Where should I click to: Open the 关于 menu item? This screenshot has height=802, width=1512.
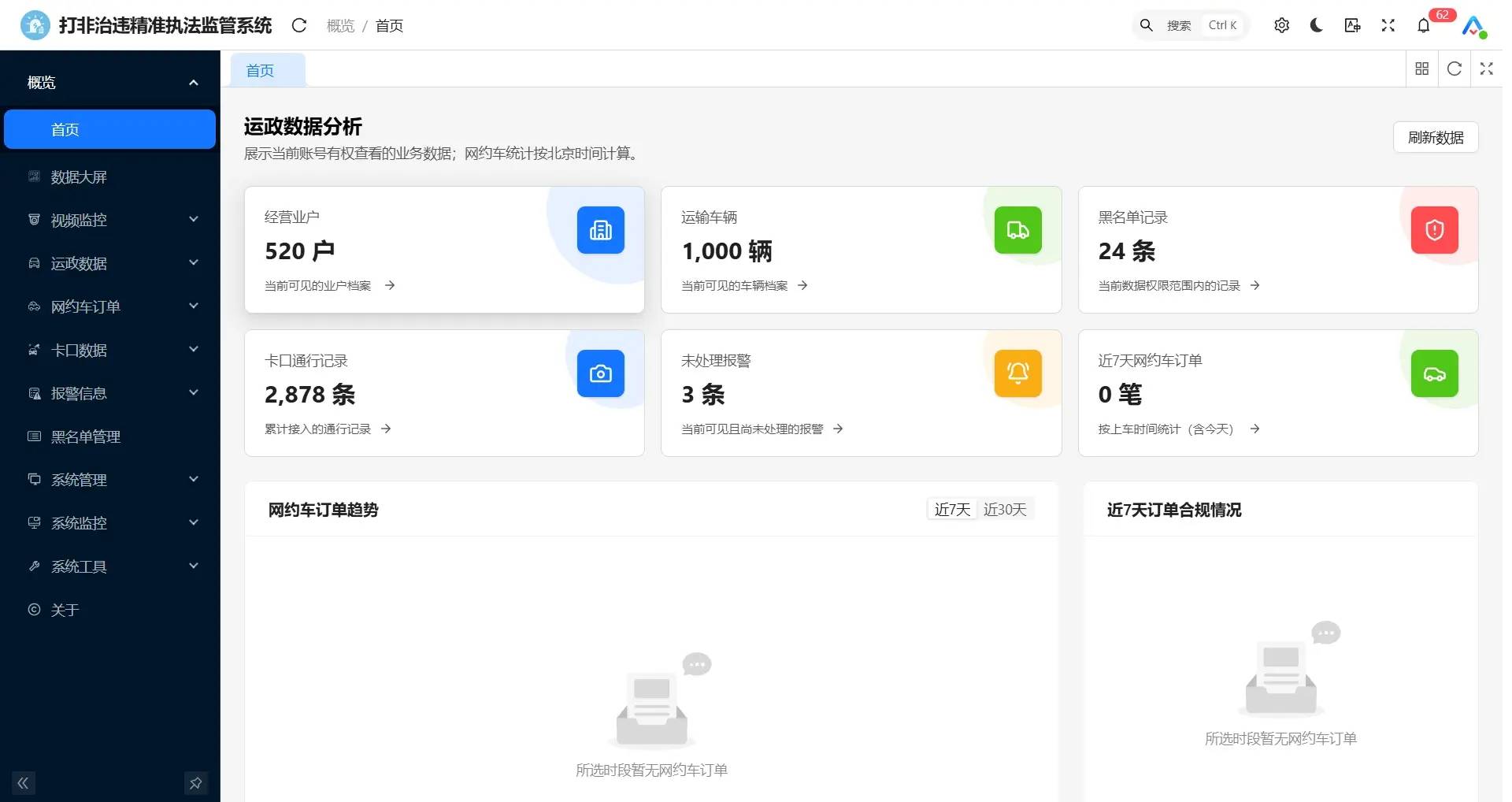(110, 610)
